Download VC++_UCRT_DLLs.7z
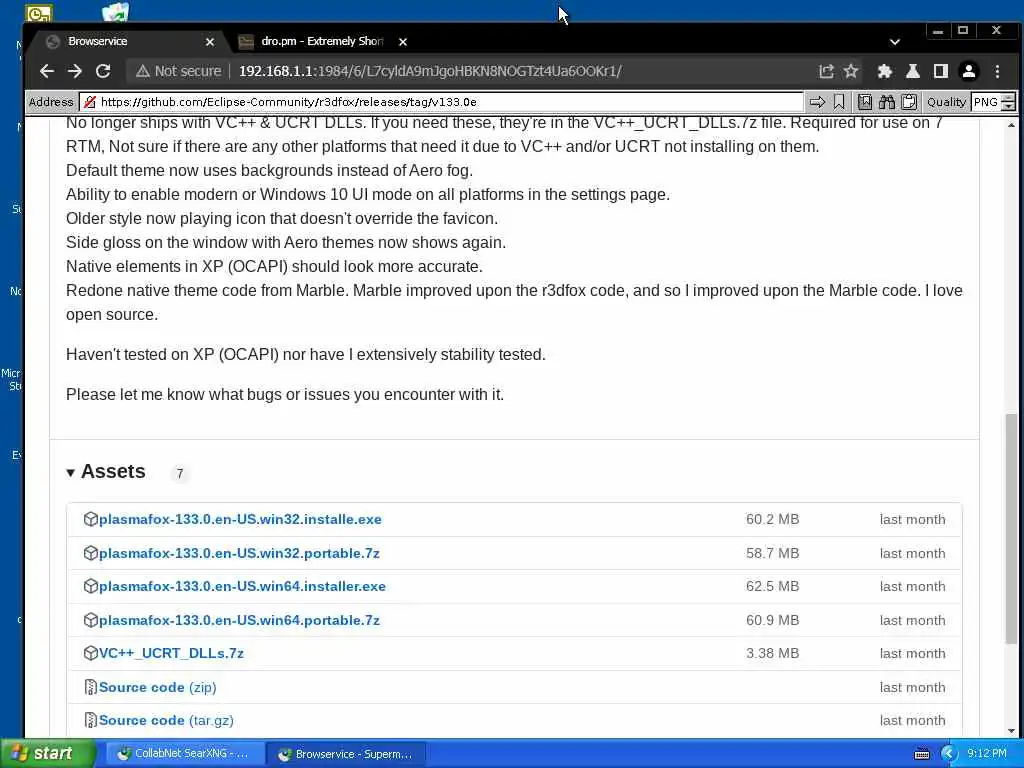Viewport: 1024px width, 768px height. [171, 653]
